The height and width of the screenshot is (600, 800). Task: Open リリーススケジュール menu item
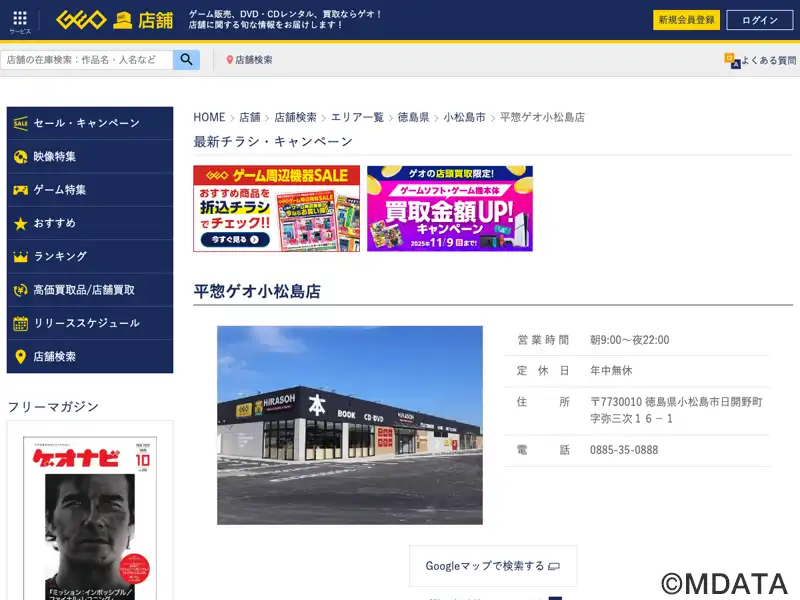tap(90, 323)
